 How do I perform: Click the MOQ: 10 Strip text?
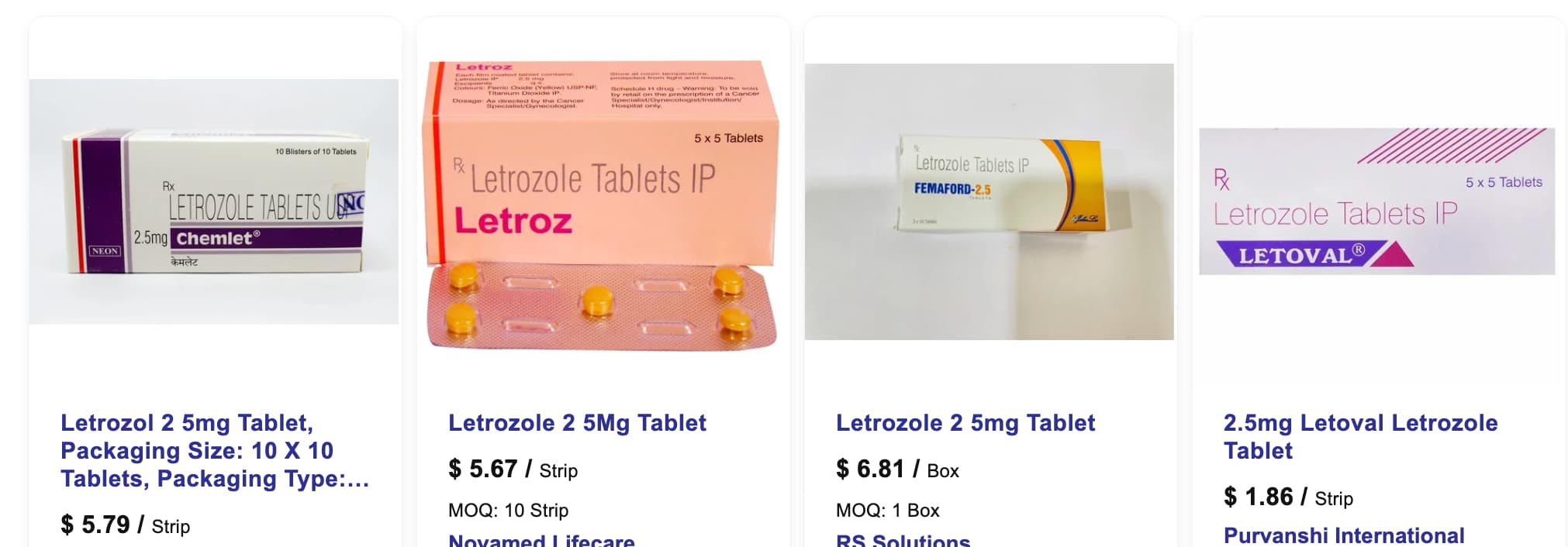pyautogui.click(x=508, y=511)
